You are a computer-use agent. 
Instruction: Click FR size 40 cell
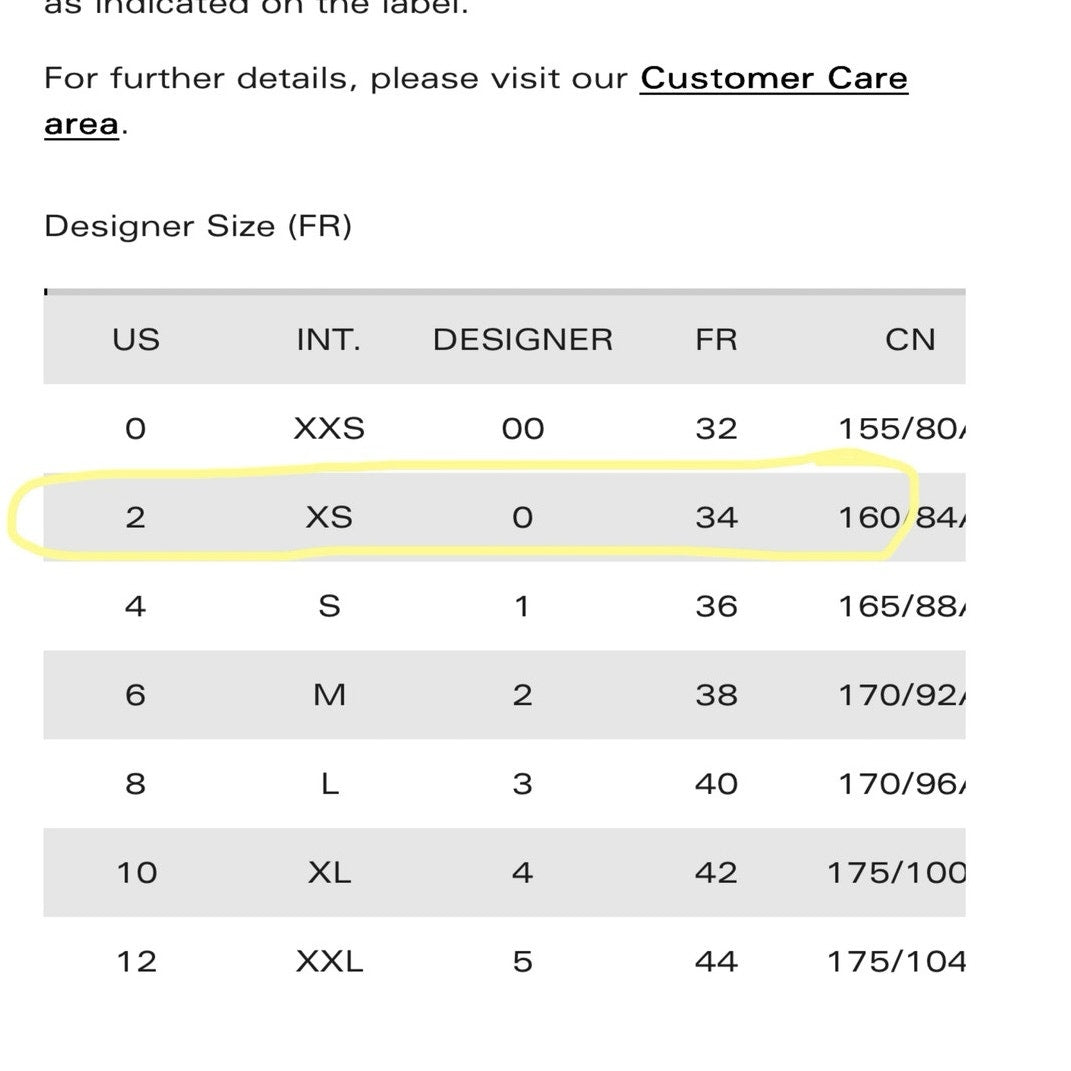tap(716, 784)
